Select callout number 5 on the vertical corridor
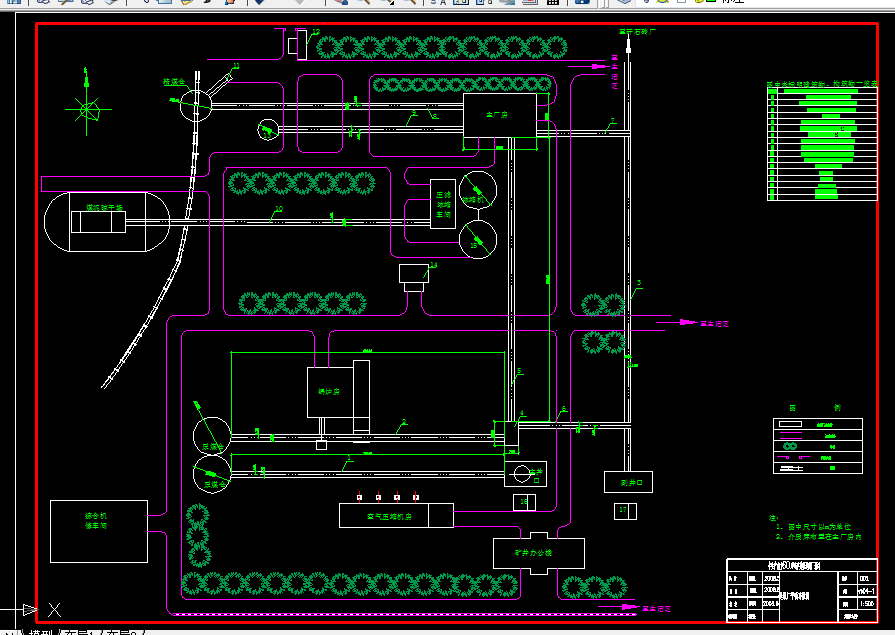The image size is (895, 635). click(x=519, y=371)
